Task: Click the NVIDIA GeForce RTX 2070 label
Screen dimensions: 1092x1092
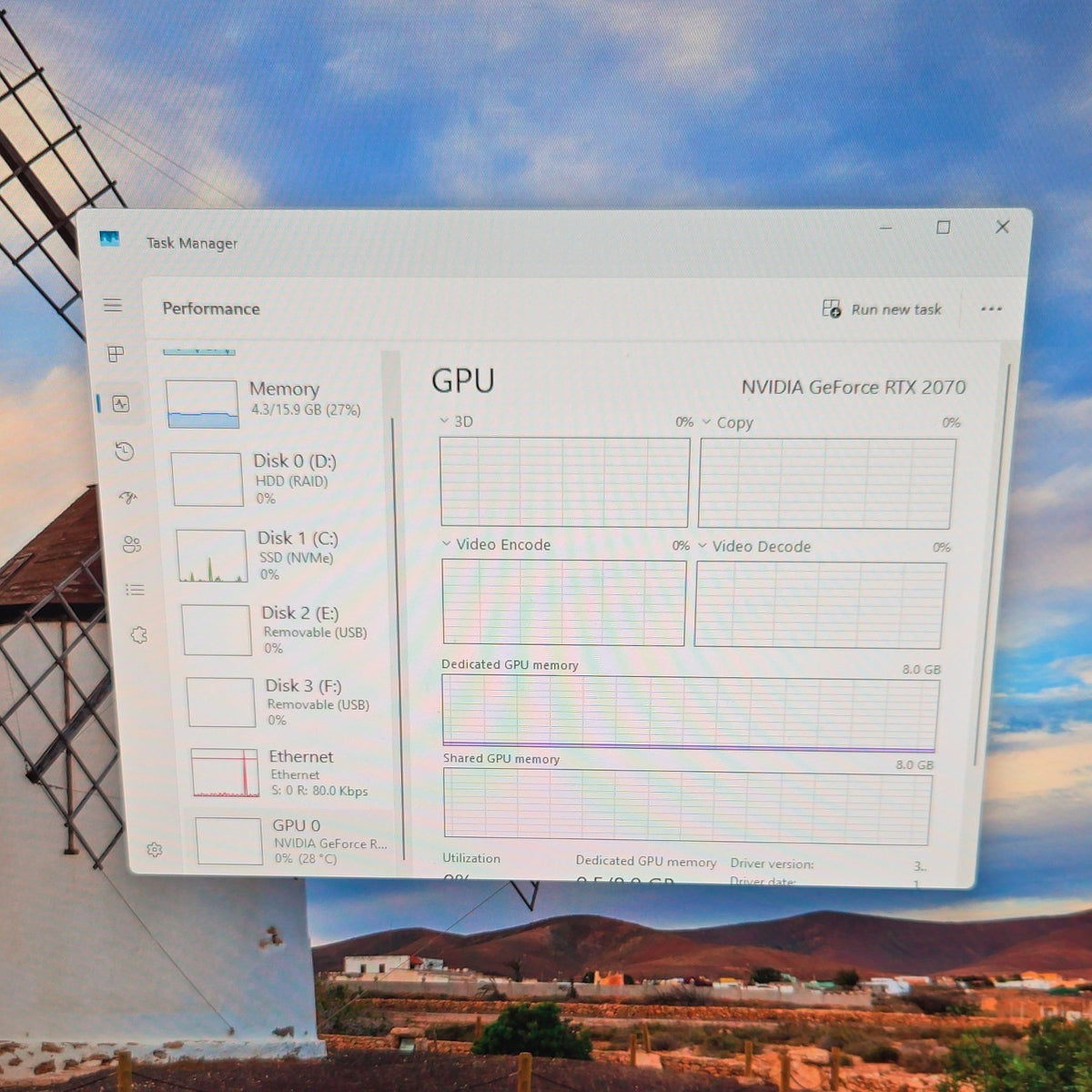Action: tap(854, 387)
